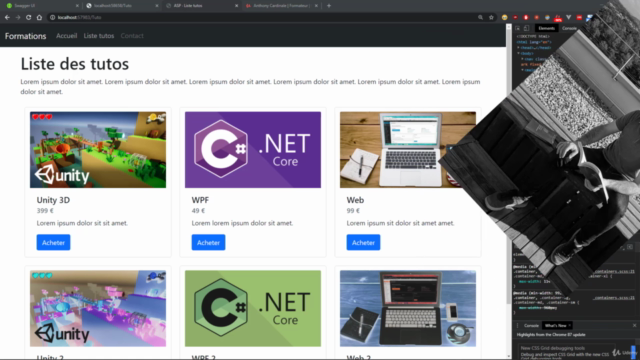Click the V-shaped extension icon
Screen dimensions: 640x360
pyautogui.click(x=569, y=18)
